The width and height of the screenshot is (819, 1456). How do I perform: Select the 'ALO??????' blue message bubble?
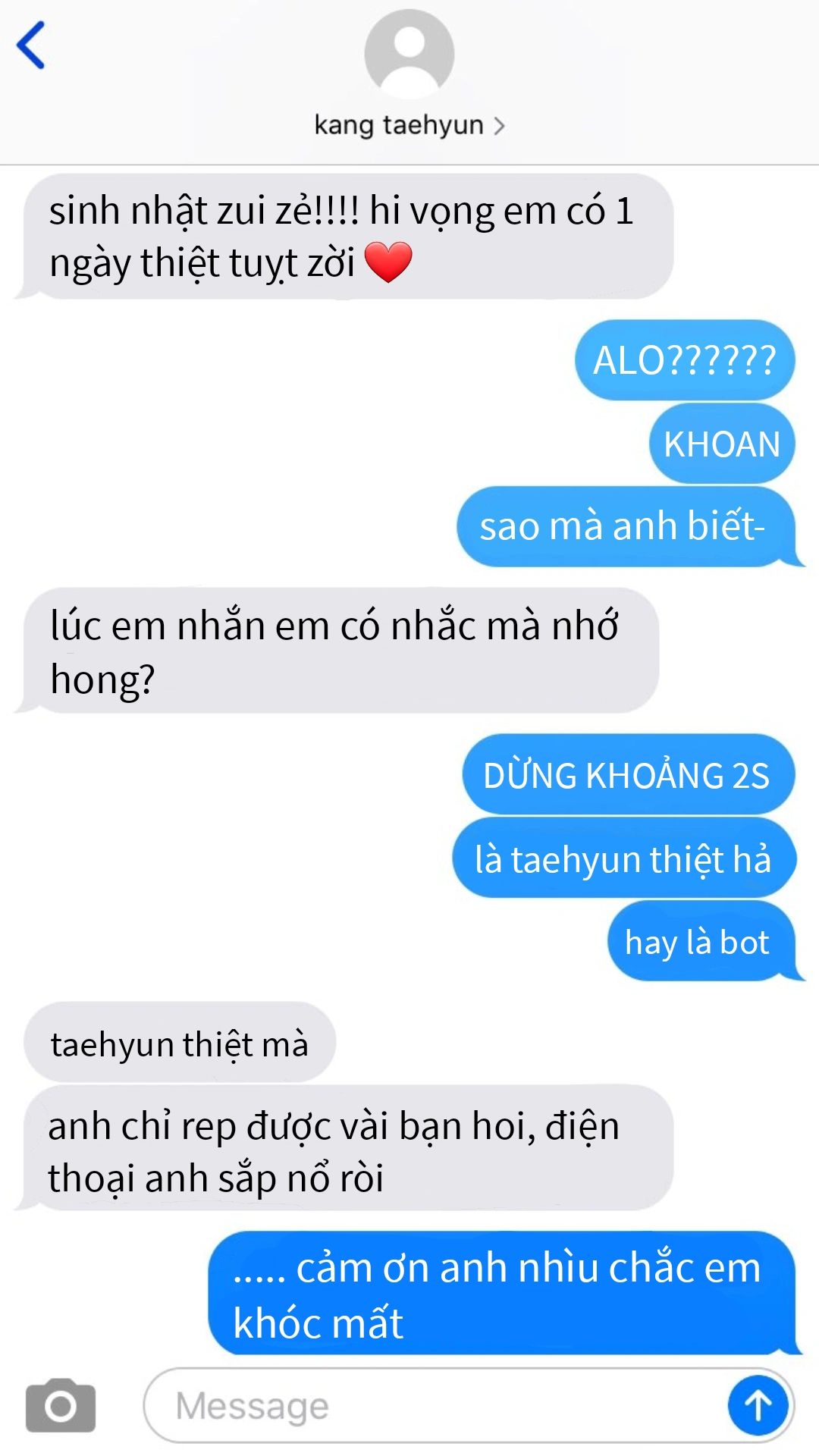point(685,360)
